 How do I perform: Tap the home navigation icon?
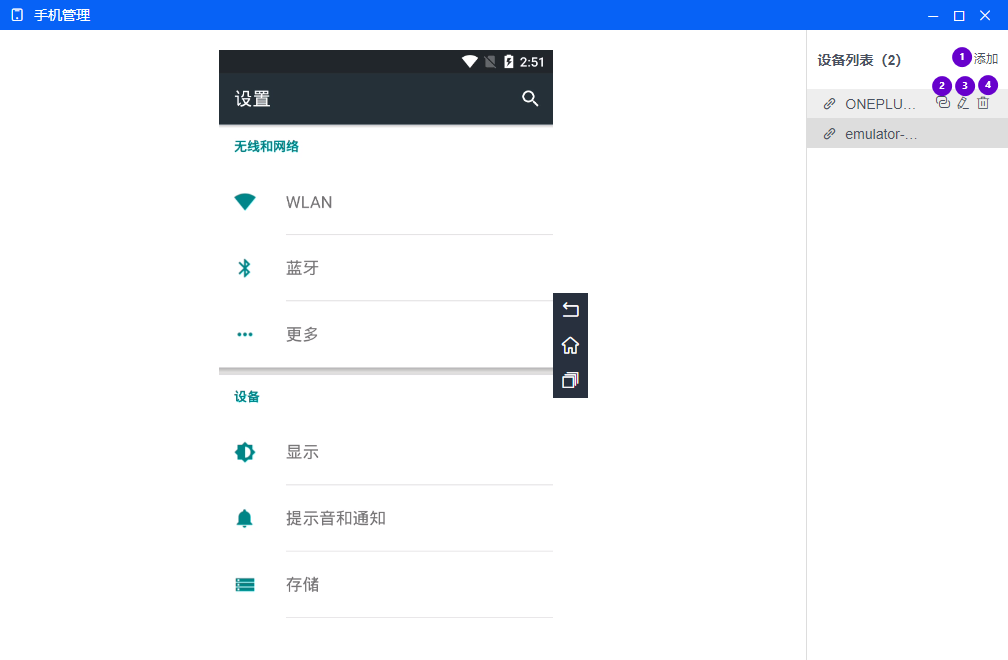coord(570,344)
